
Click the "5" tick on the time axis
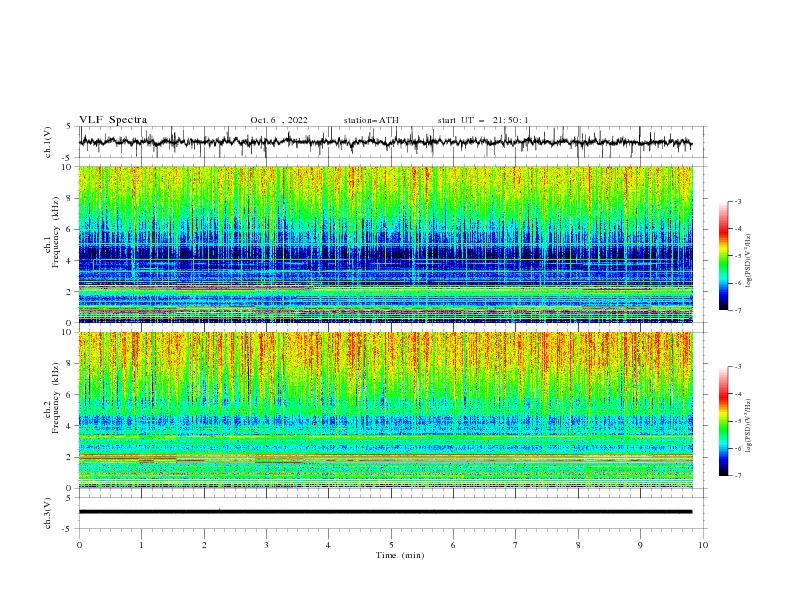pos(391,545)
